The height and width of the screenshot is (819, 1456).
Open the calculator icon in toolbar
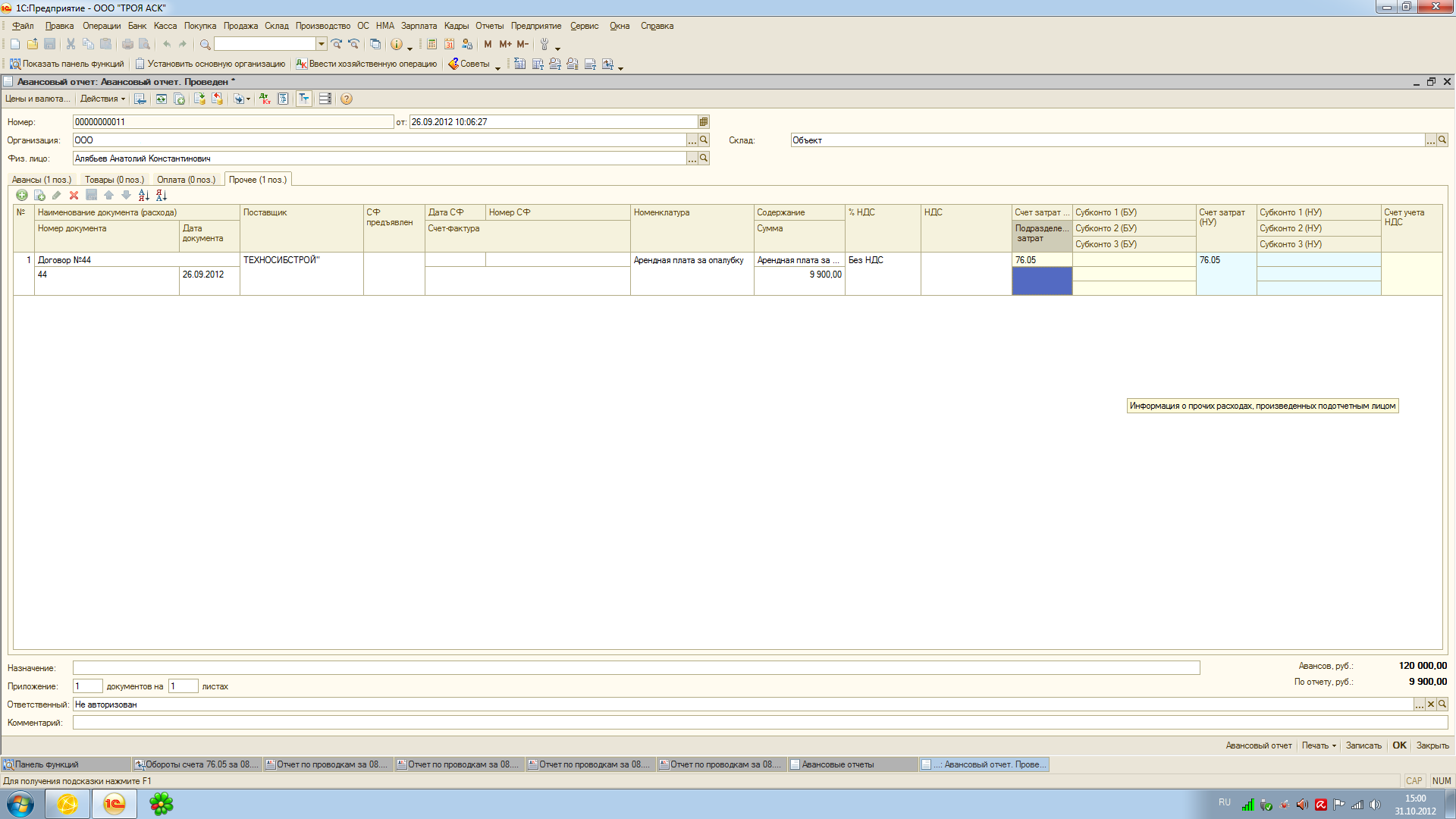click(431, 44)
